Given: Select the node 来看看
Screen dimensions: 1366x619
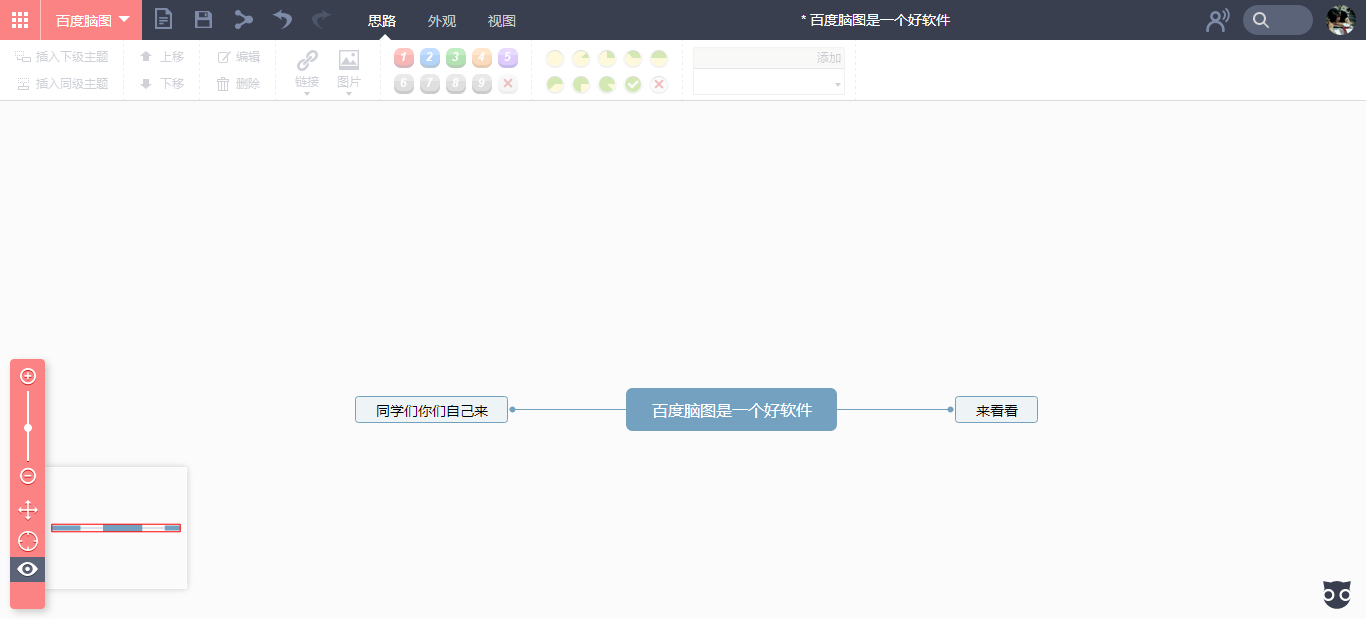Looking at the screenshot, I should coord(996,410).
